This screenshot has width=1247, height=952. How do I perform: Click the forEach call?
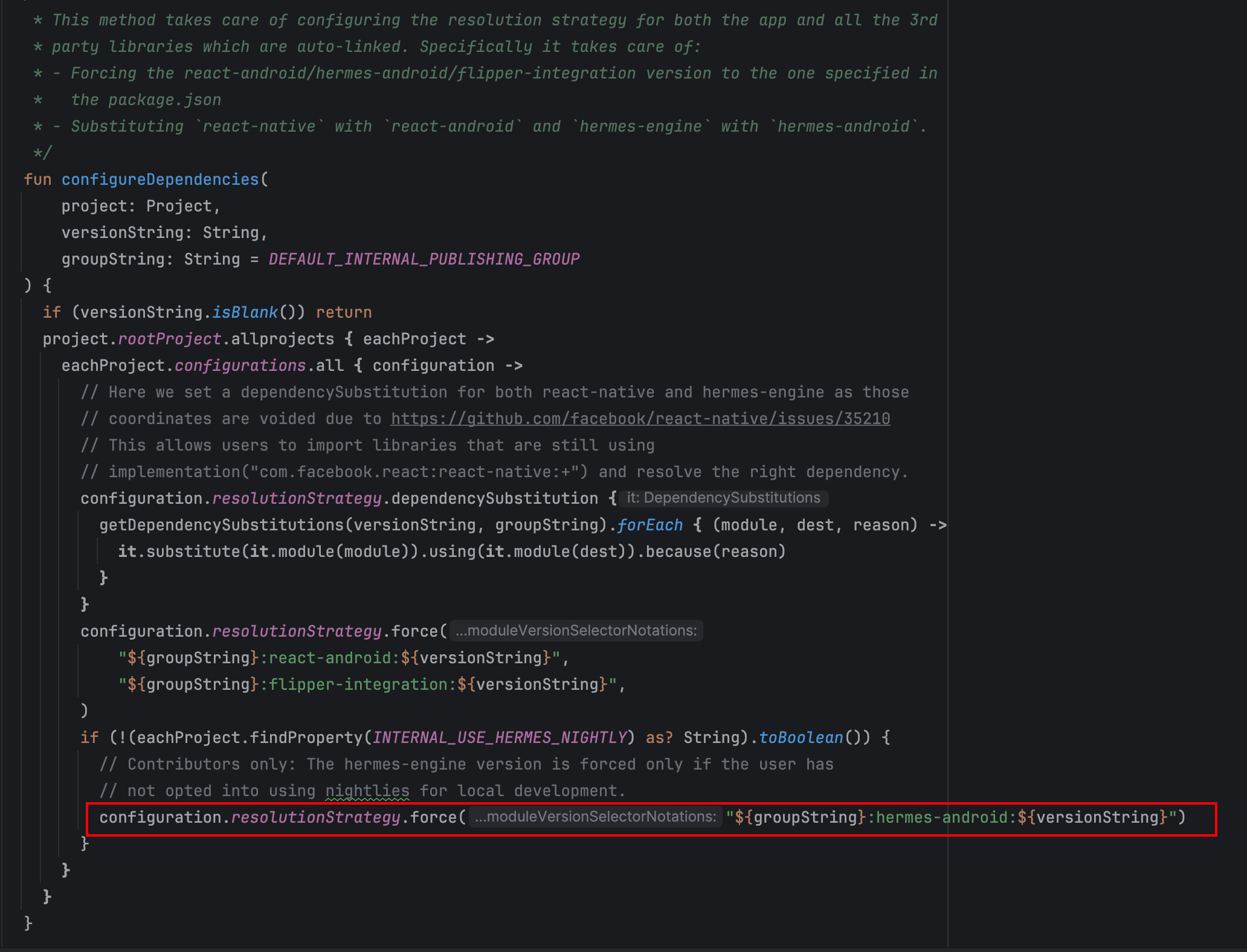[x=649, y=525]
